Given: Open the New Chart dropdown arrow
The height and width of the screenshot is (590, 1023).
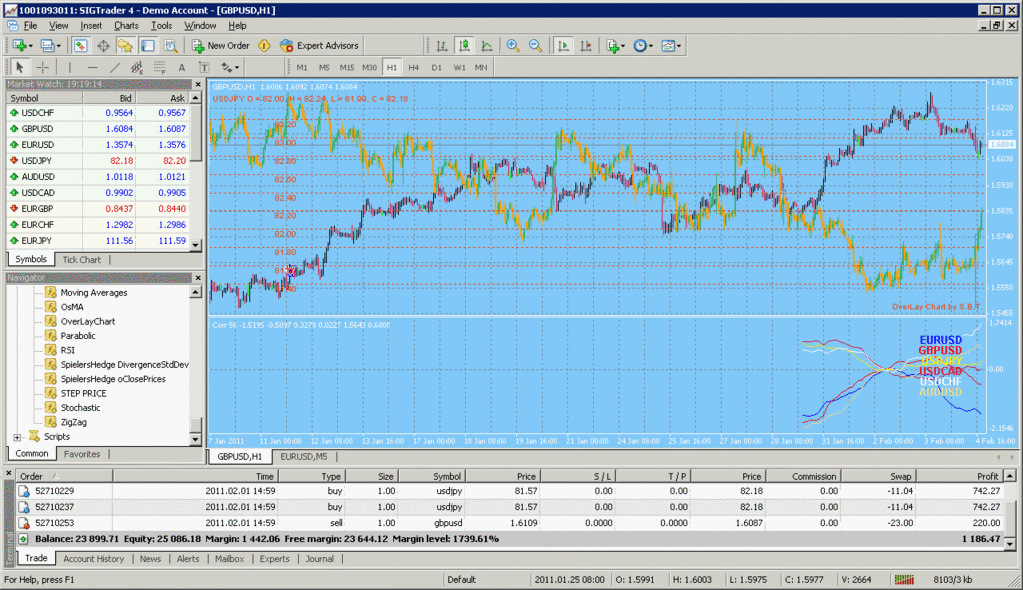Looking at the screenshot, I should pos(31,46).
